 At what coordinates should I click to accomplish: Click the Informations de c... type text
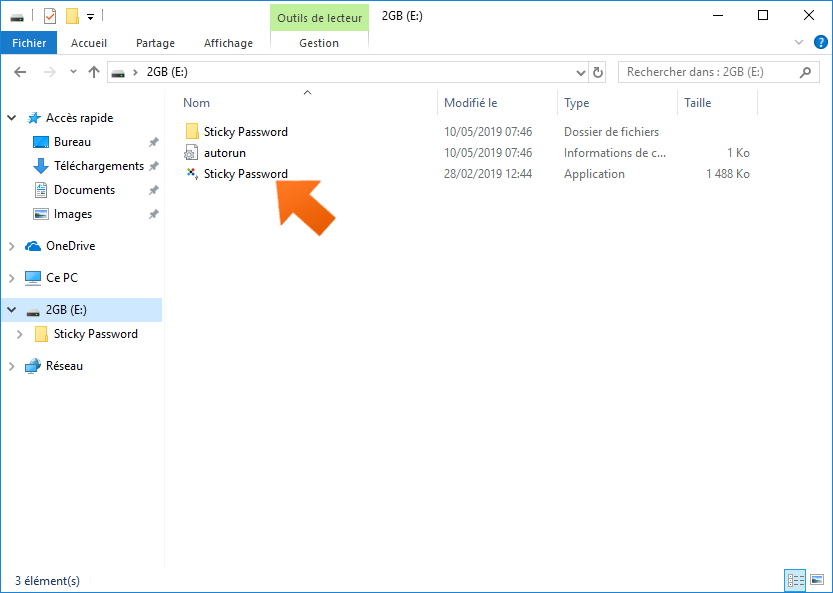pos(615,153)
